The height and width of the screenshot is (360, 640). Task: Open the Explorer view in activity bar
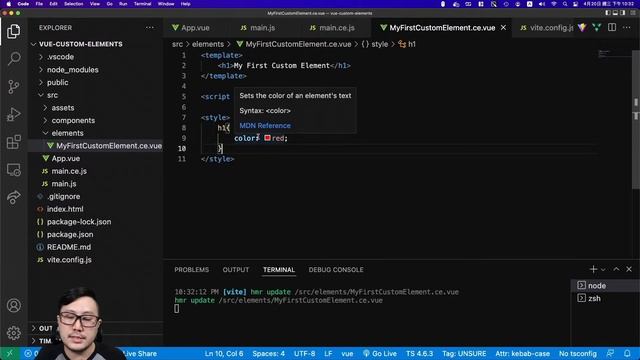coord(13,31)
